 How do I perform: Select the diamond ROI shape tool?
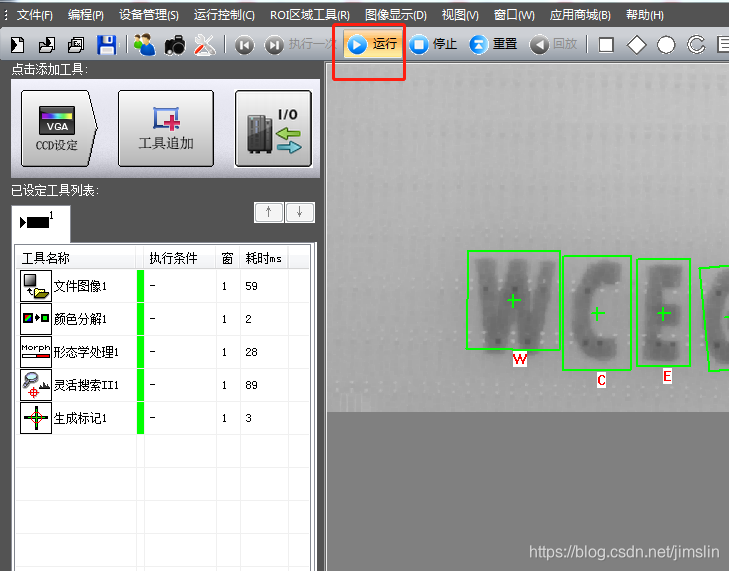click(636, 45)
